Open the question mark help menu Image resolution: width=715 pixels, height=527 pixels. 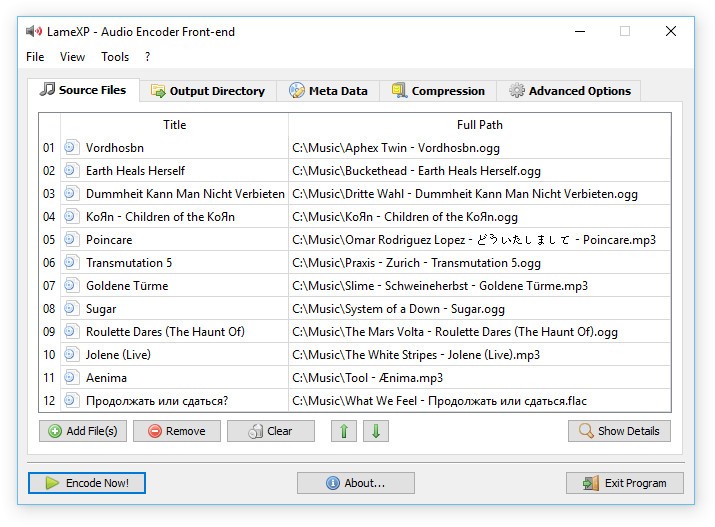pos(148,57)
